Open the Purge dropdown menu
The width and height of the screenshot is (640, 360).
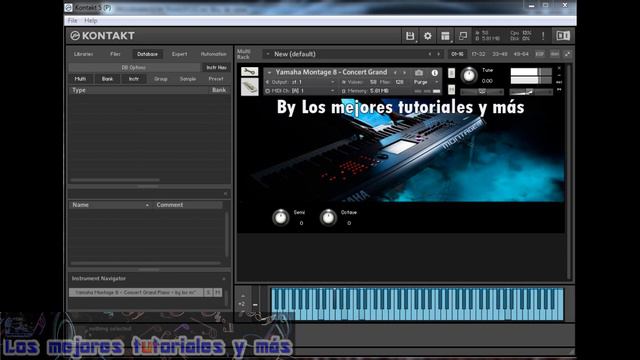tap(426, 82)
